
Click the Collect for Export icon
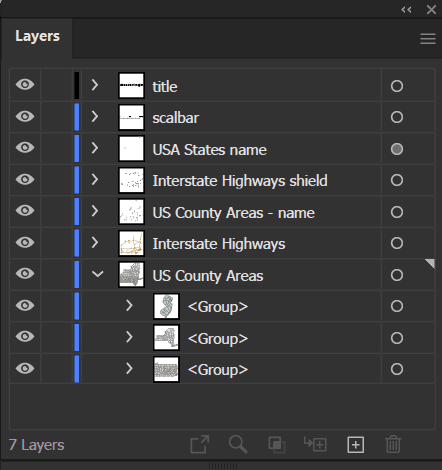200,444
